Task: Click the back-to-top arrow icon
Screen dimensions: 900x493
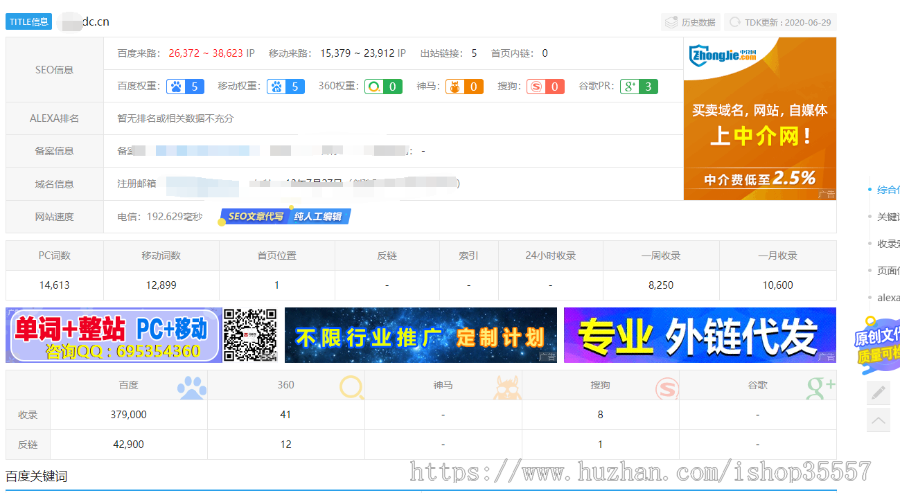Action: pos(878,420)
